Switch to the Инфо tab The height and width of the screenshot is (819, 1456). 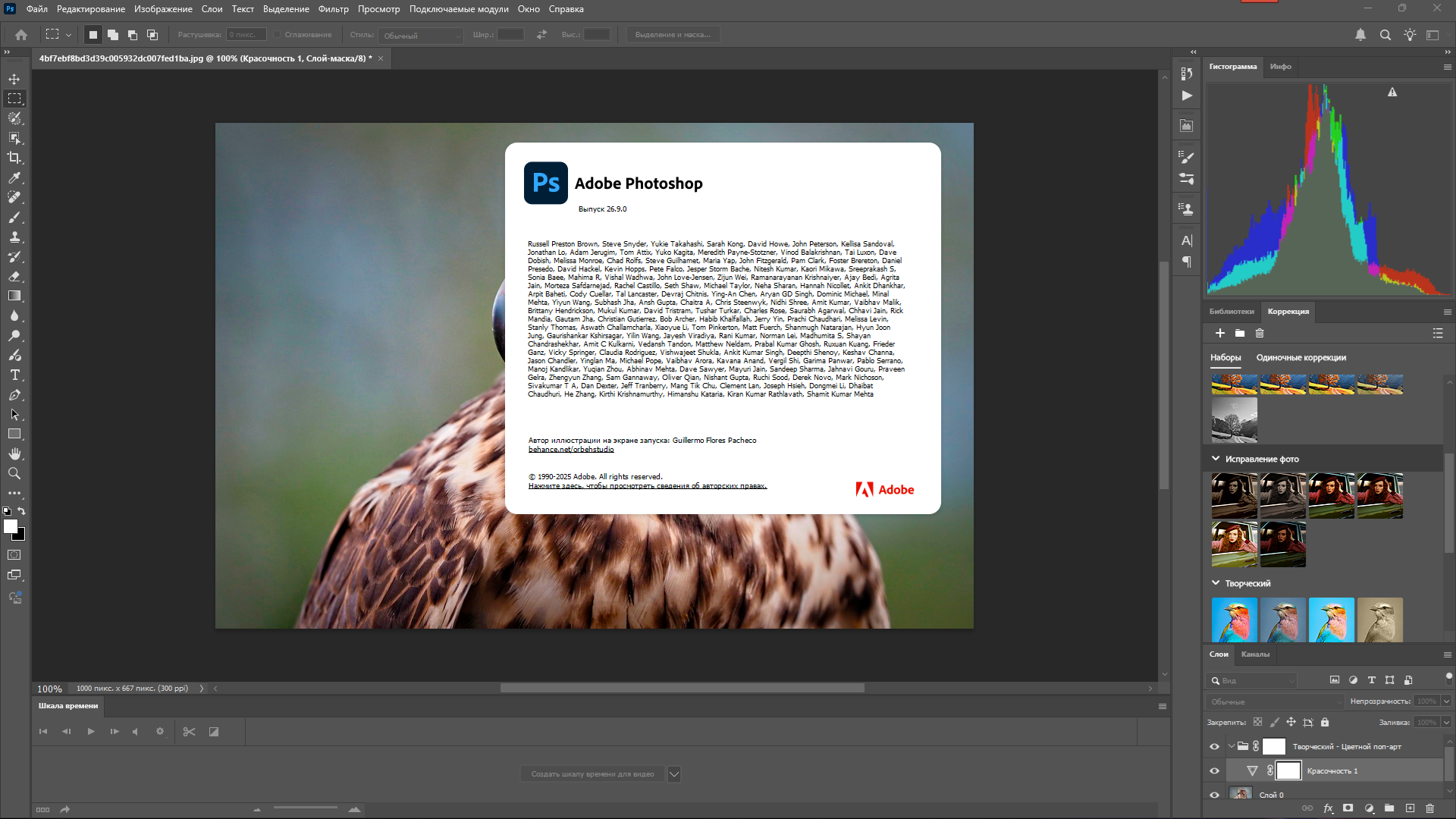point(1281,67)
